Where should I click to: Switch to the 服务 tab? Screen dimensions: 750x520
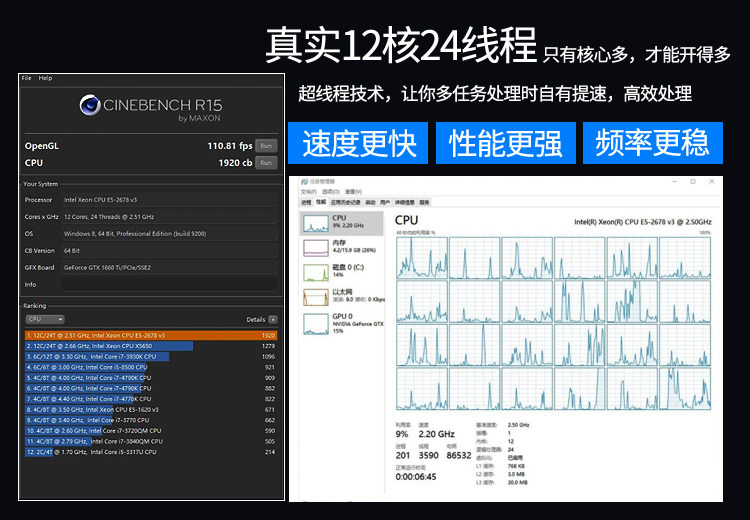tap(424, 202)
